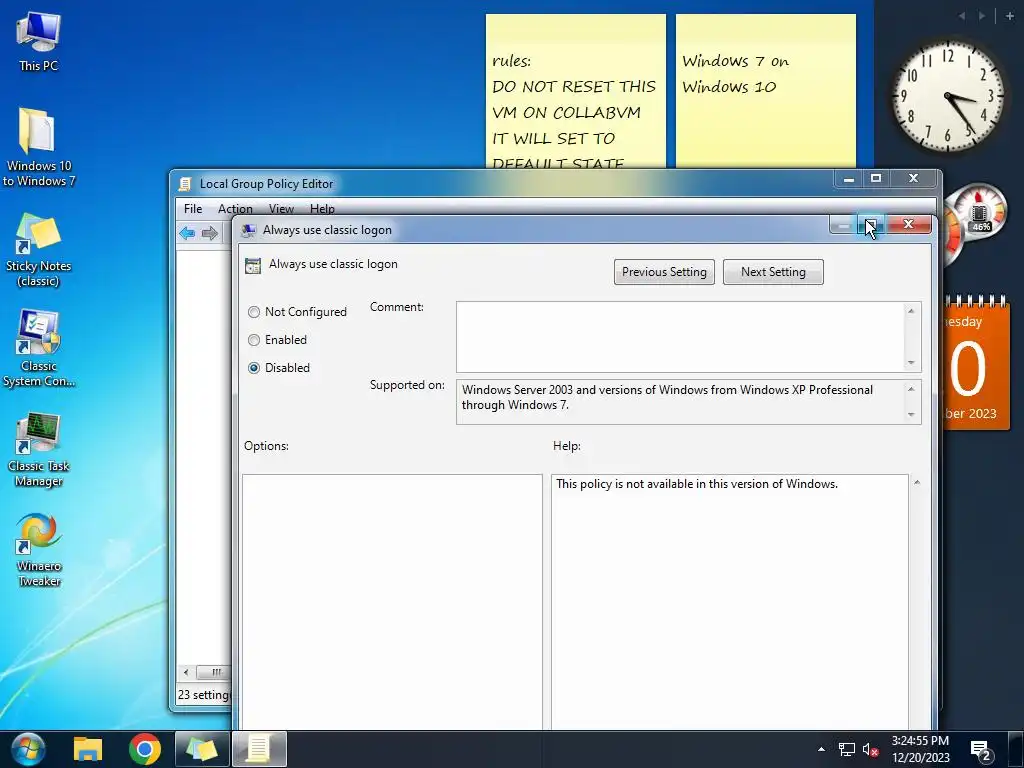Image resolution: width=1024 pixels, height=768 pixels.
Task: Click the Comment box scroll up arrow
Action: pyautogui.click(x=911, y=311)
